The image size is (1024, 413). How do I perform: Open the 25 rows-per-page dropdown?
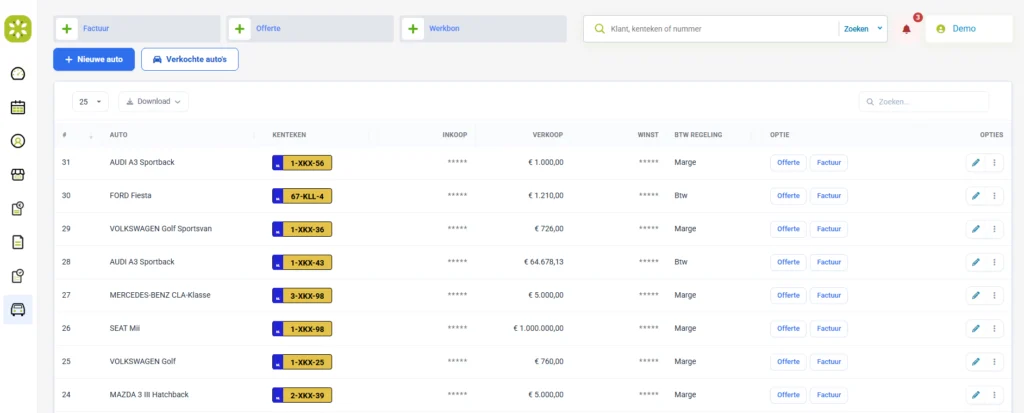(x=90, y=102)
